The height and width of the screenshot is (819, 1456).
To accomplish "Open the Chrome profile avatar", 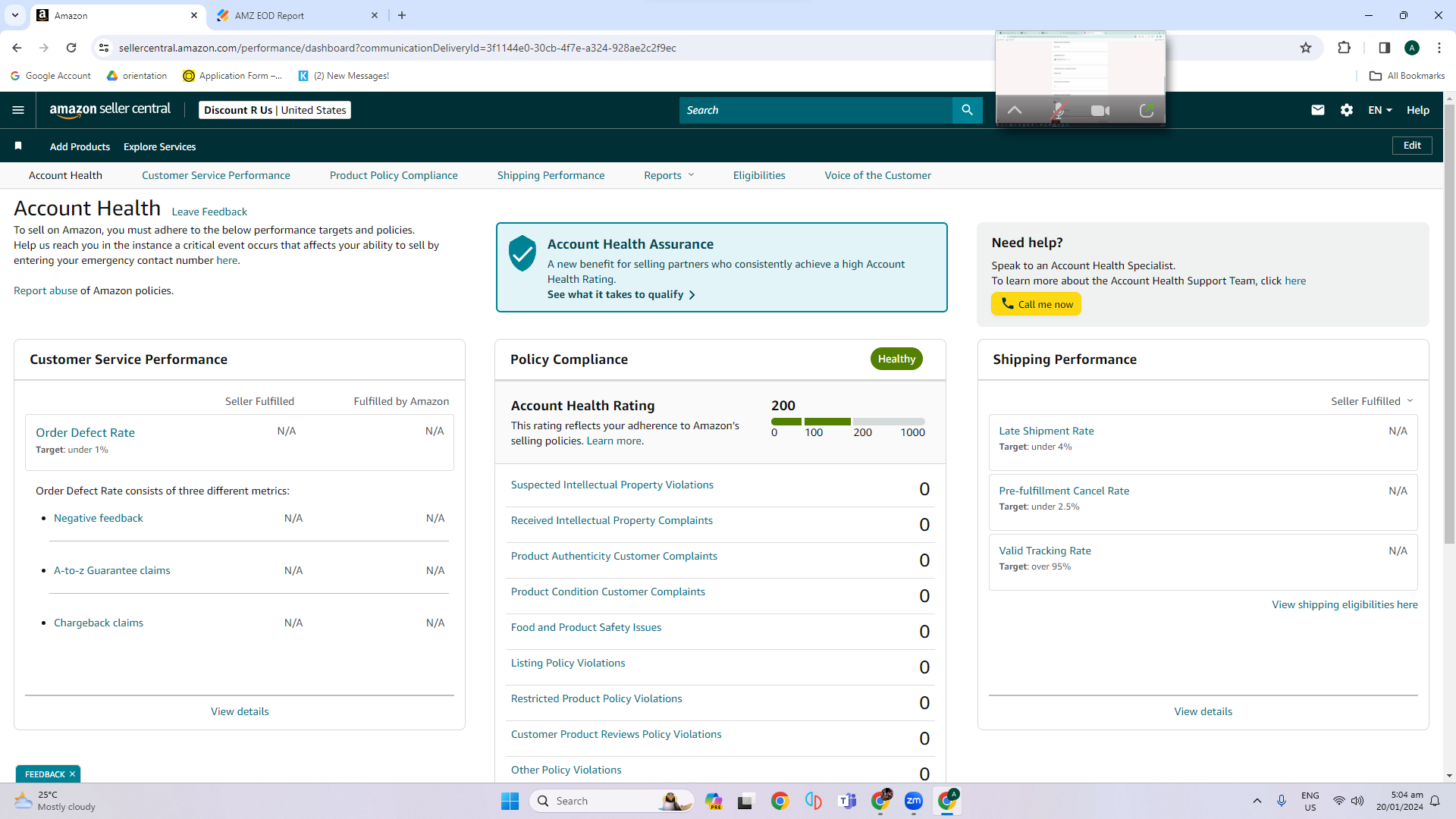I will (x=1412, y=48).
